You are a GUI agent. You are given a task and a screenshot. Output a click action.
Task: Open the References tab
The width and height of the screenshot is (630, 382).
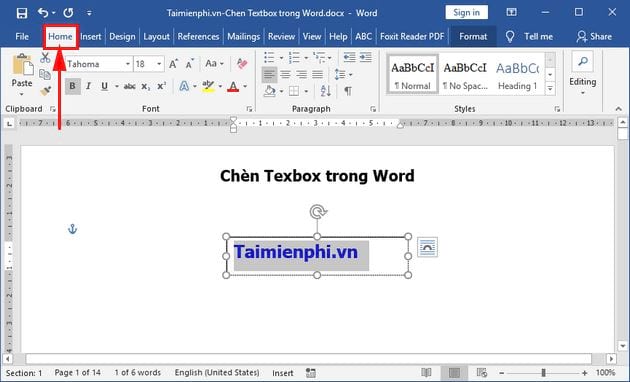tap(198, 37)
